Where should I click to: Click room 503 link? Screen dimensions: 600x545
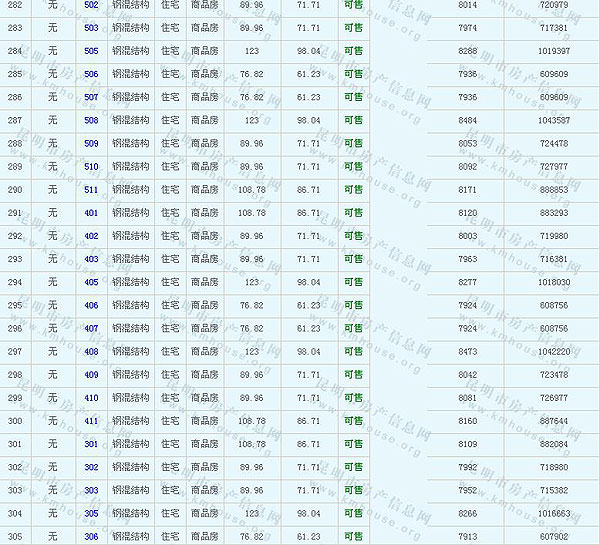coord(91,28)
